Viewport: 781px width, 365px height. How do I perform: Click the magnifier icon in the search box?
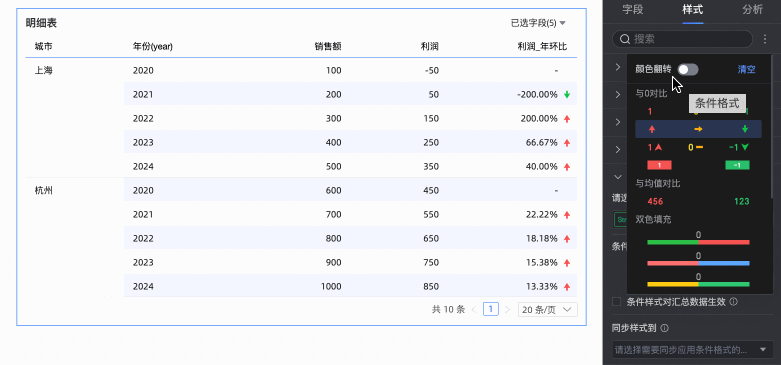pyautogui.click(x=624, y=39)
